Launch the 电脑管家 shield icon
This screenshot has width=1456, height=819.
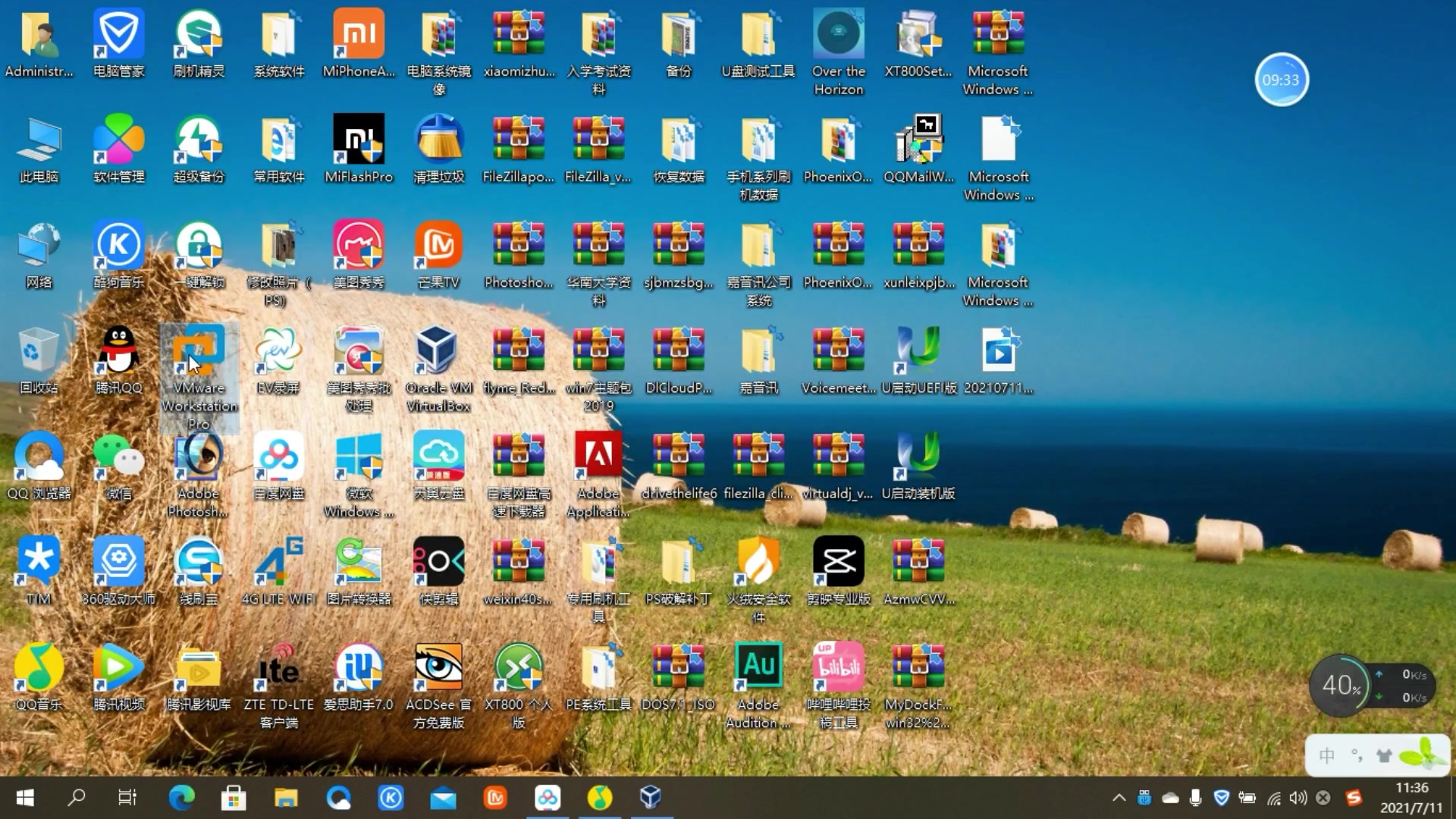[x=119, y=43]
